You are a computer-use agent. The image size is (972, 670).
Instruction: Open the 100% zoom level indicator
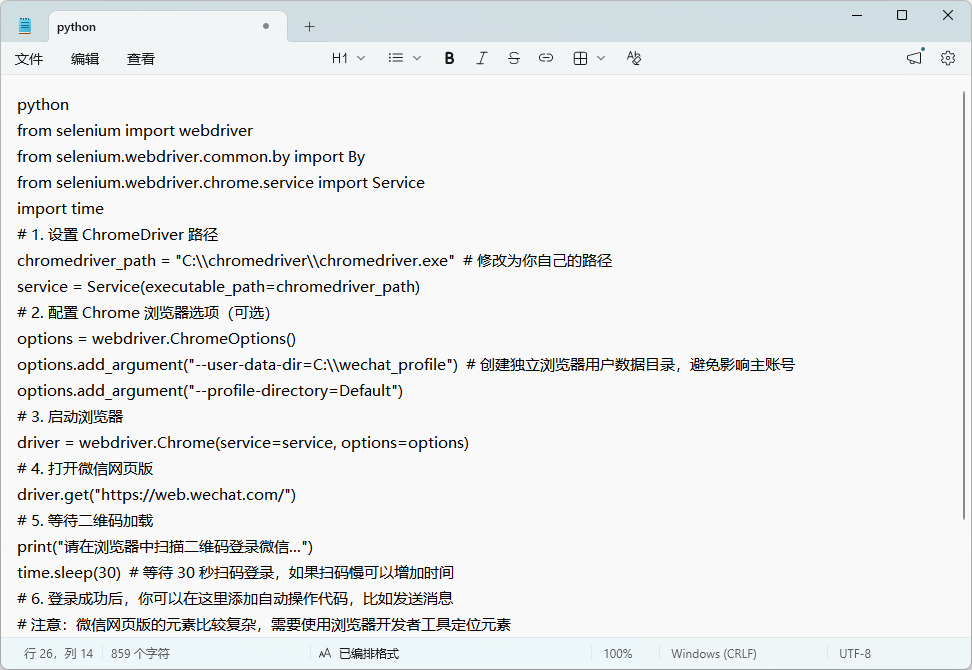618,653
